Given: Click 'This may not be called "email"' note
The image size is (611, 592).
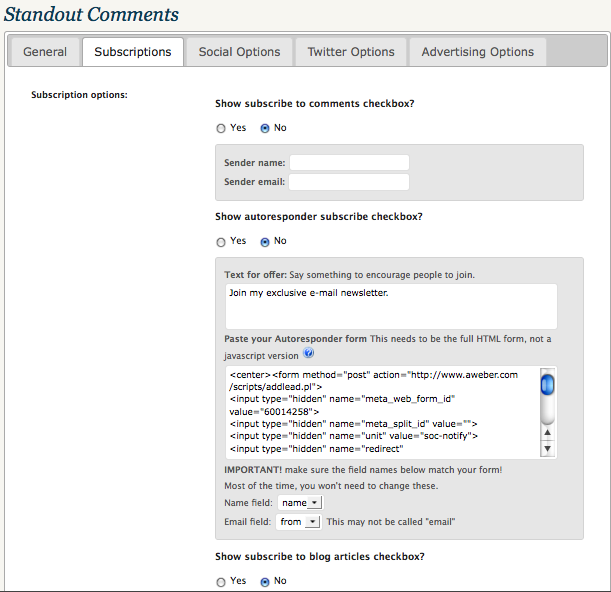Looking at the screenshot, I should 391,522.
